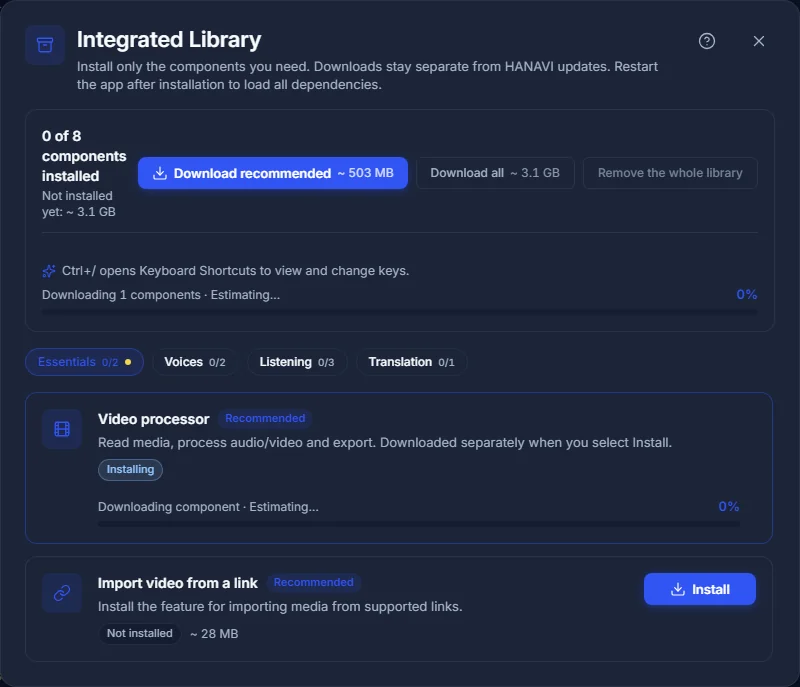800x687 pixels.
Task: Click Remove the whole library button
Action: click(670, 173)
